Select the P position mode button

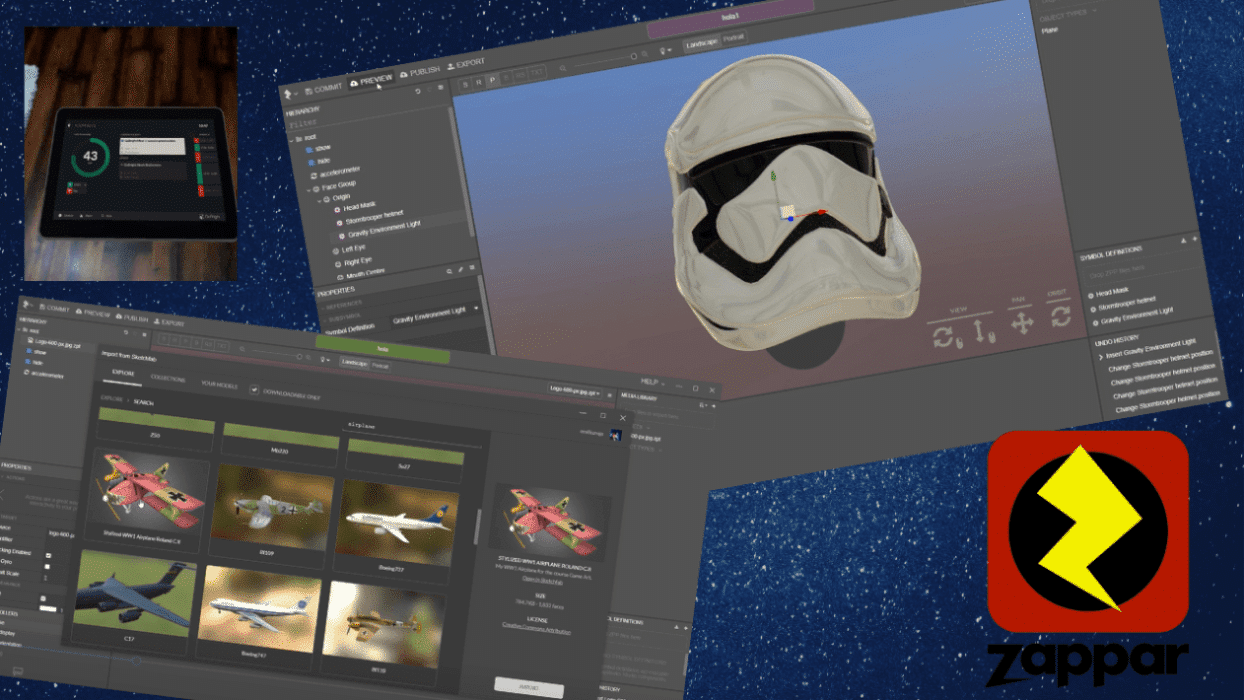click(492, 79)
